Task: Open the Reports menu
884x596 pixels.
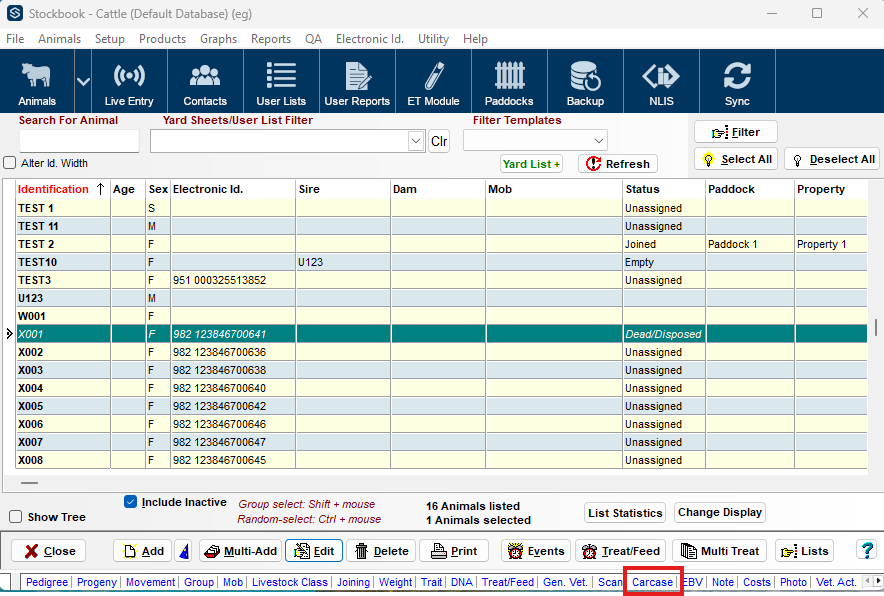Action: (x=270, y=39)
